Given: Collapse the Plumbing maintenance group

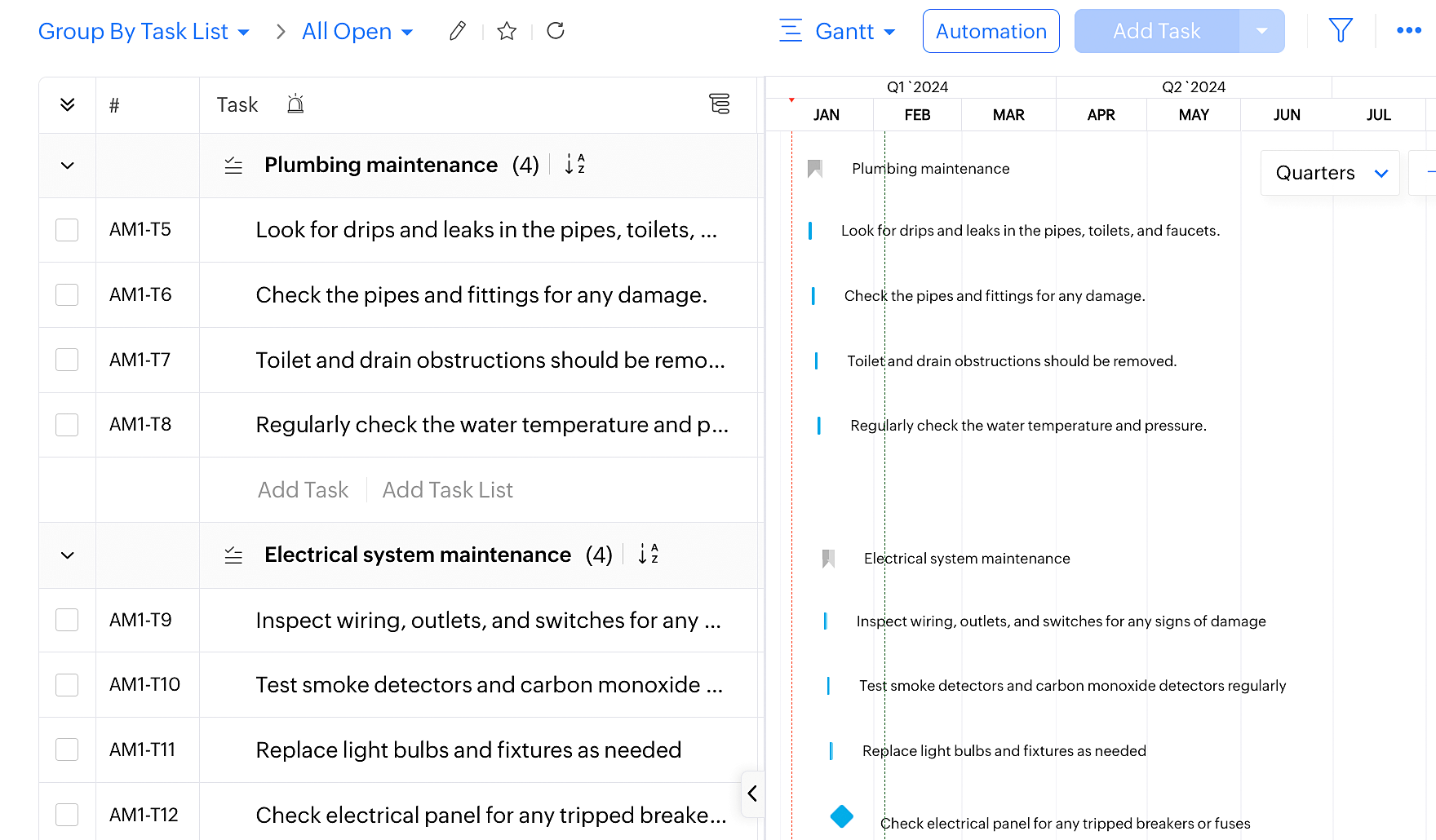Looking at the screenshot, I should pyautogui.click(x=68, y=166).
